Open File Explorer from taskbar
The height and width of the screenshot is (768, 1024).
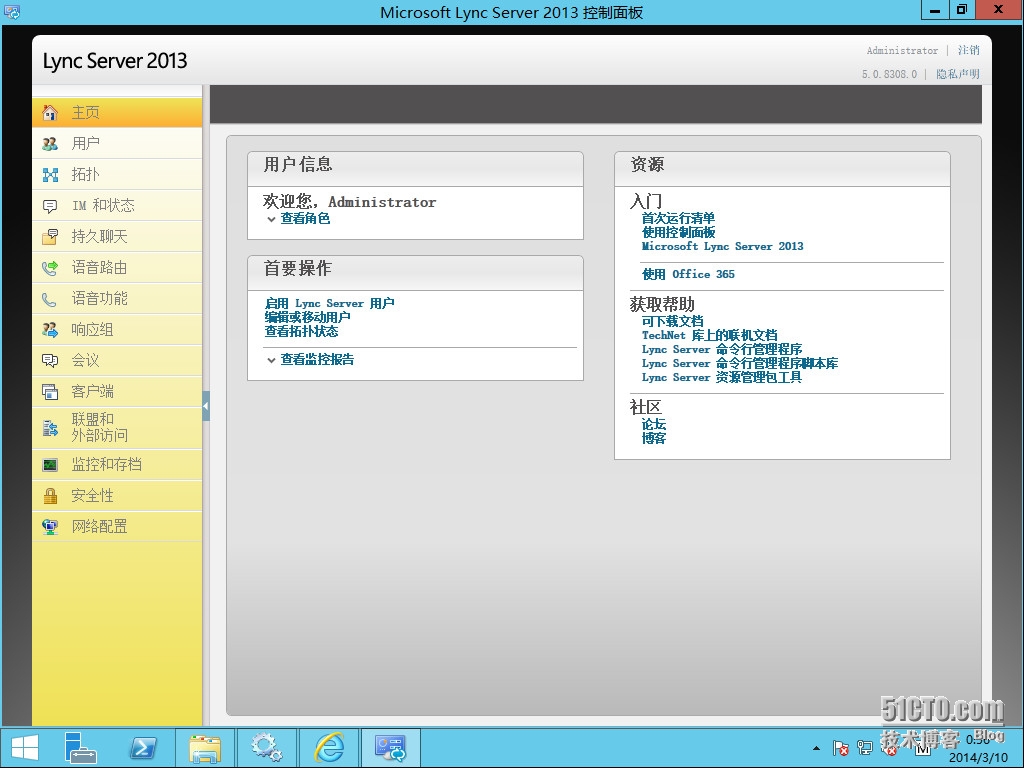pos(205,748)
